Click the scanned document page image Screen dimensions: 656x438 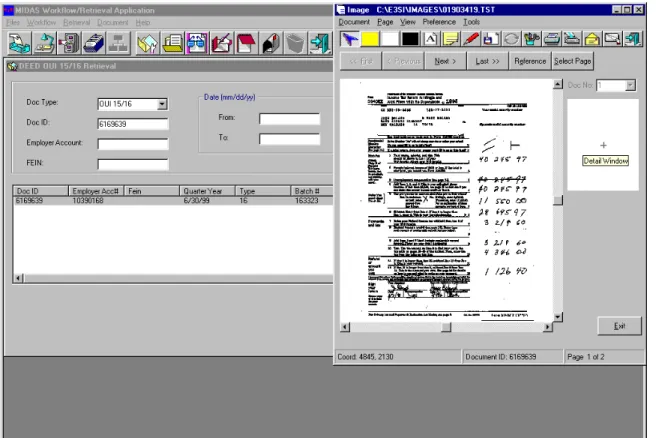(446, 200)
